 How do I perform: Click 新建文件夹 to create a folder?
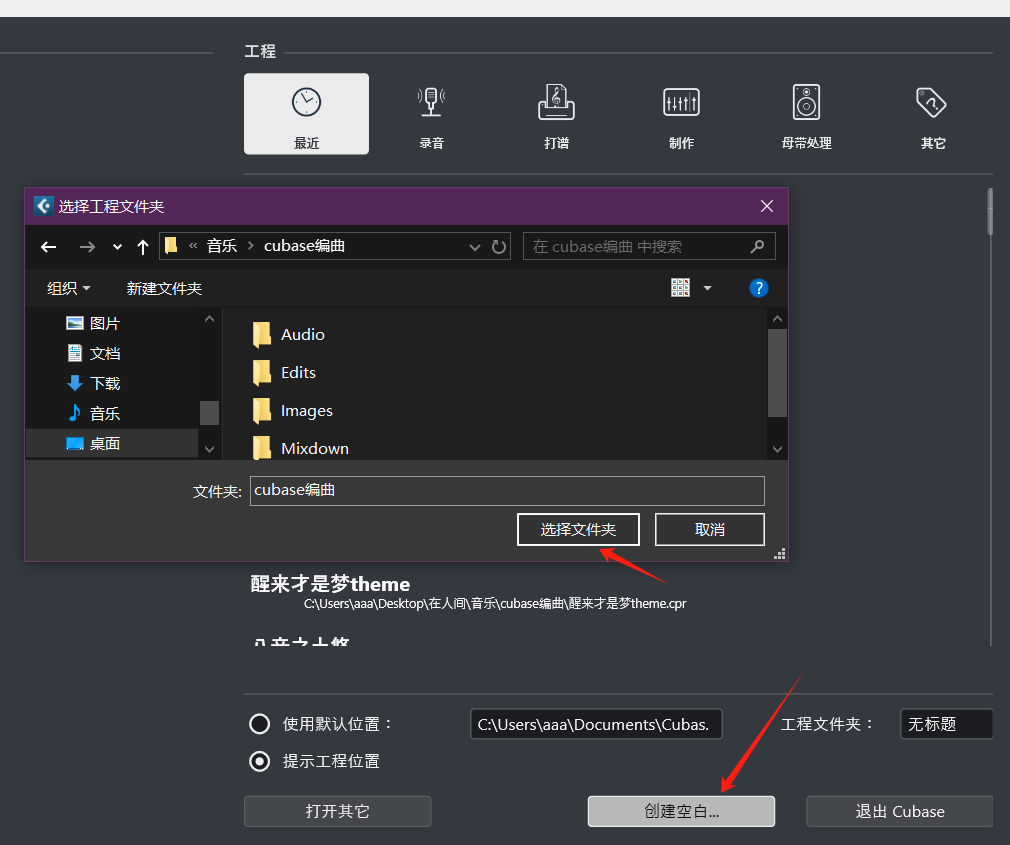pyautogui.click(x=164, y=288)
